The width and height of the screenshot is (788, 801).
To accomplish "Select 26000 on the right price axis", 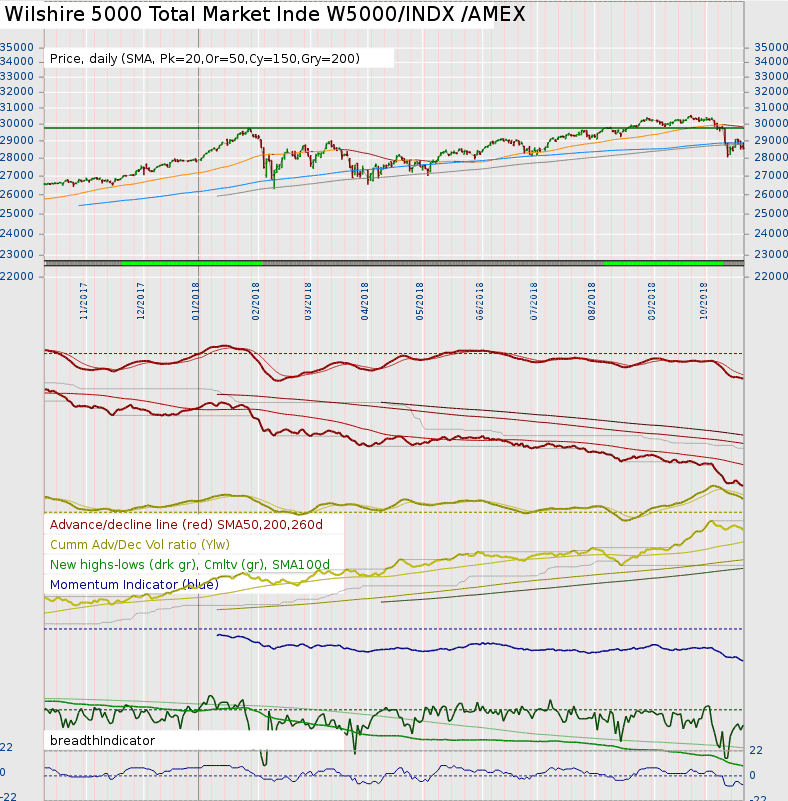I will [x=771, y=194].
